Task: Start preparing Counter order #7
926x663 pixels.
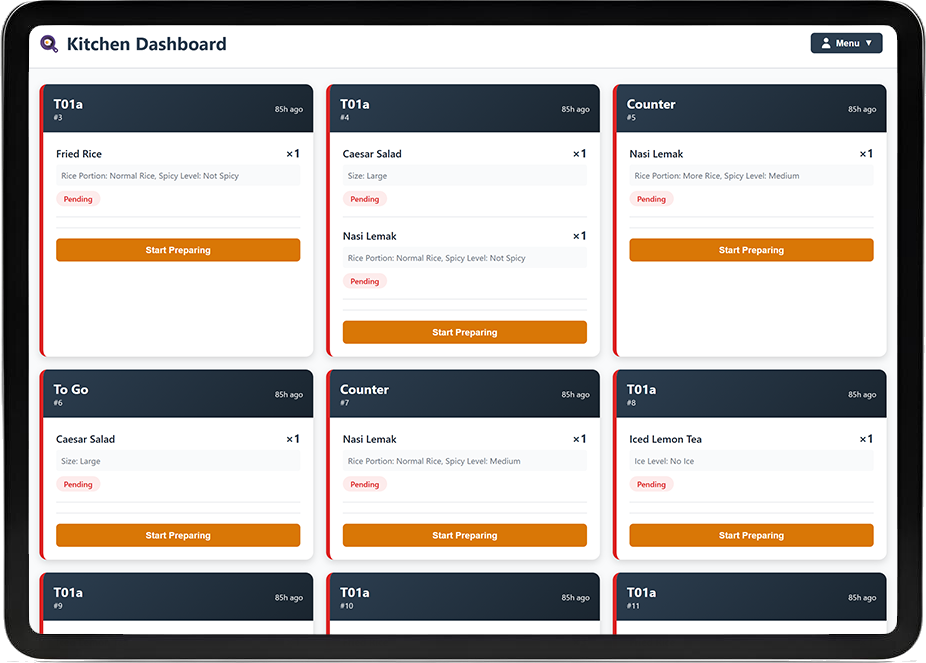Action: click(x=464, y=535)
